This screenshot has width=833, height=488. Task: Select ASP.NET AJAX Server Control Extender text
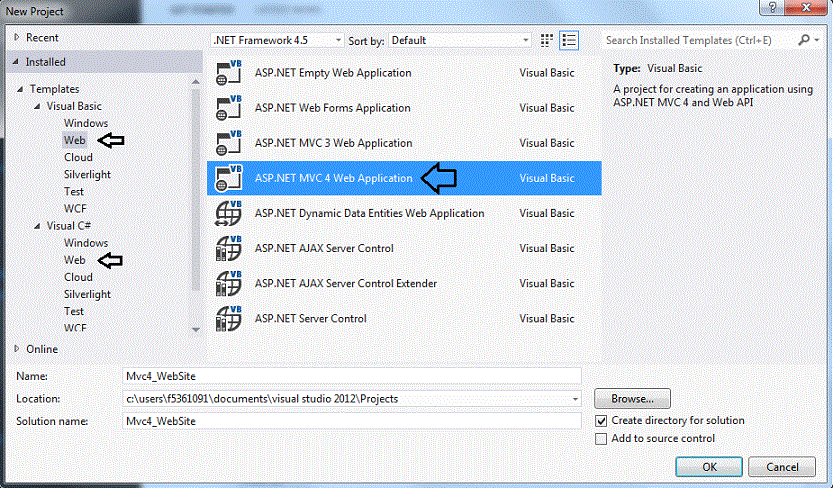(346, 283)
